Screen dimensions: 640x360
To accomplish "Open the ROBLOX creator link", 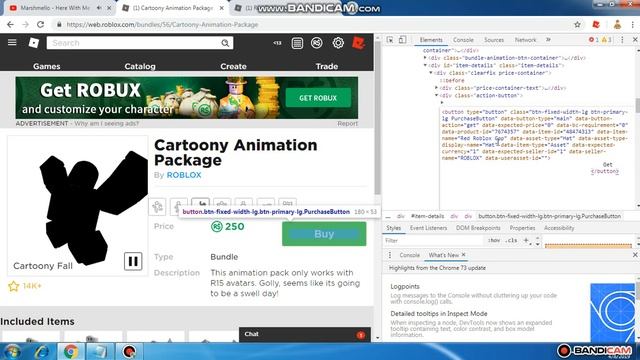I will [x=184, y=175].
